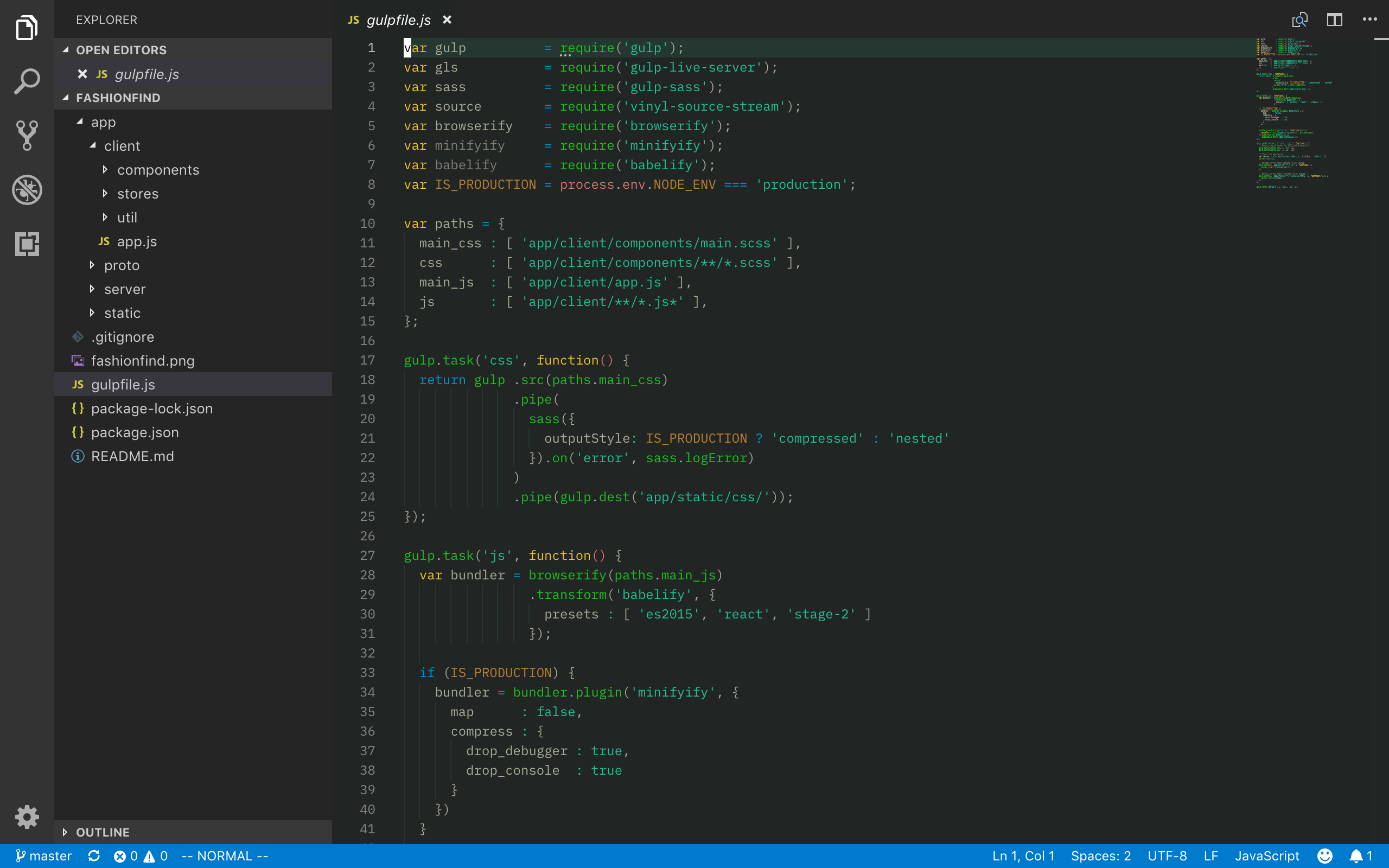Click the Split Editor icon
Viewport: 1389px width, 868px height.
pyautogui.click(x=1334, y=20)
